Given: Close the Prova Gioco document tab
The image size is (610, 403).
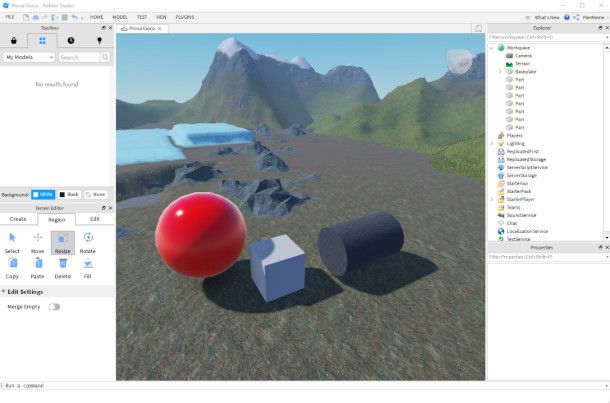Looking at the screenshot, I should click(x=160, y=28).
